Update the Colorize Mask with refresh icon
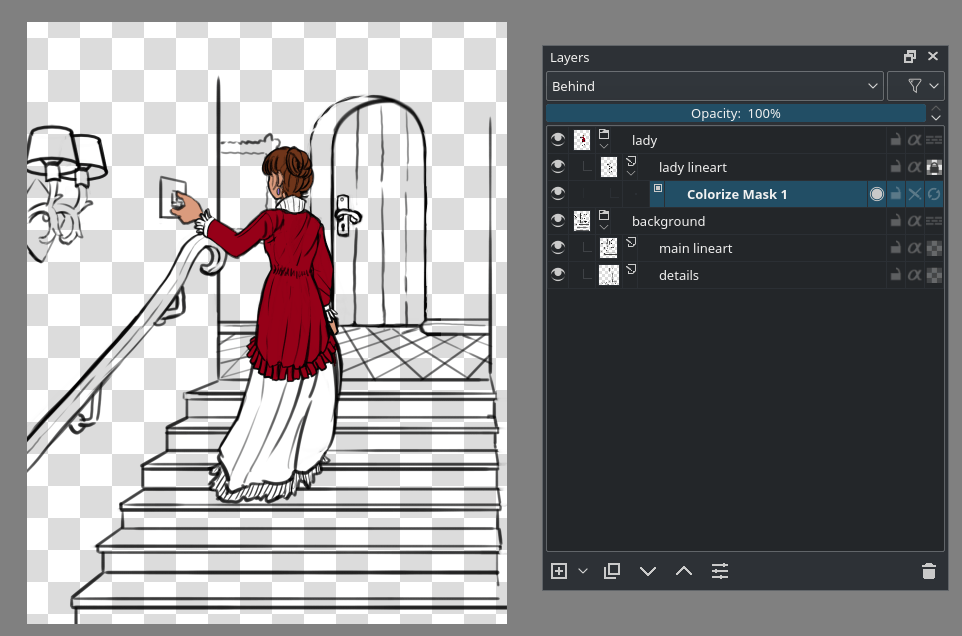 [x=933, y=194]
